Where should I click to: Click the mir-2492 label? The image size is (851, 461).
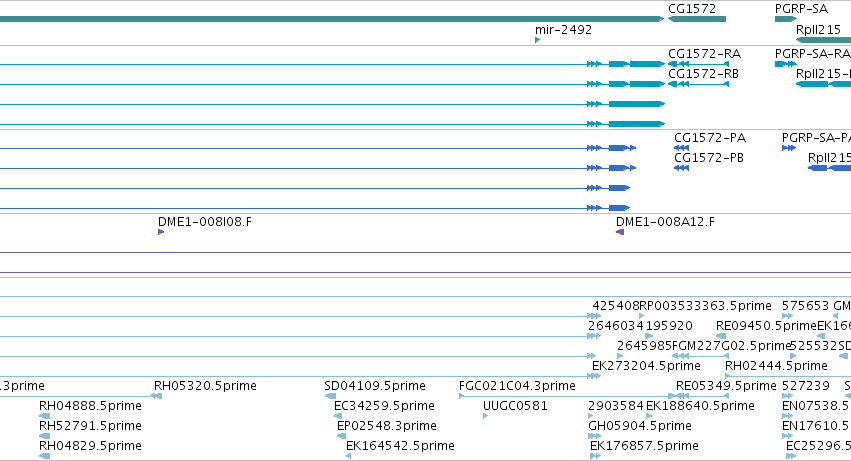[563, 29]
